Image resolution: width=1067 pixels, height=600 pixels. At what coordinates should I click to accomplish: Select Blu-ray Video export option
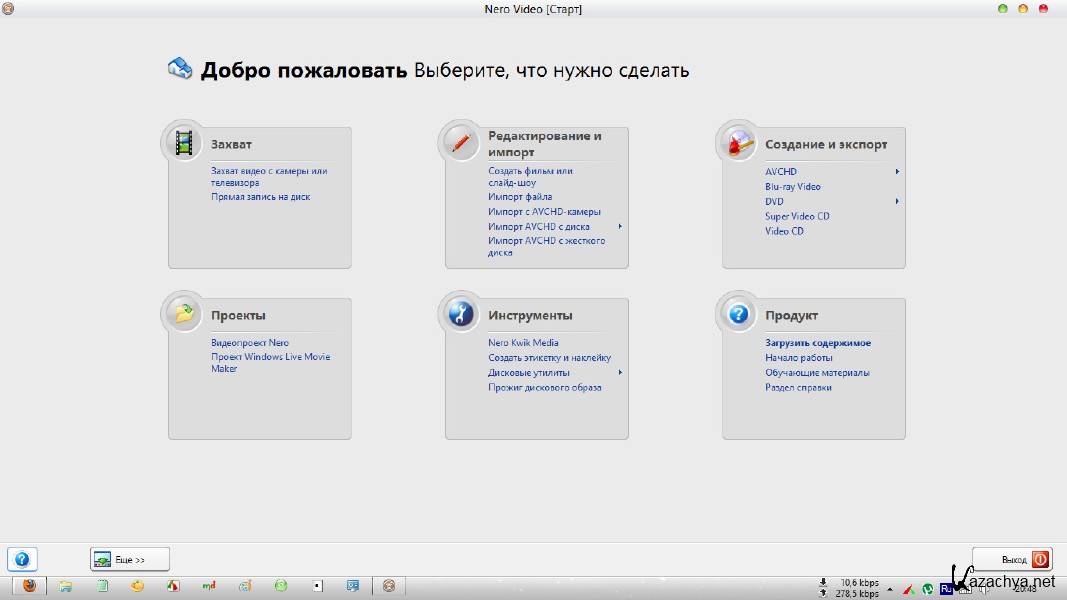(x=792, y=187)
